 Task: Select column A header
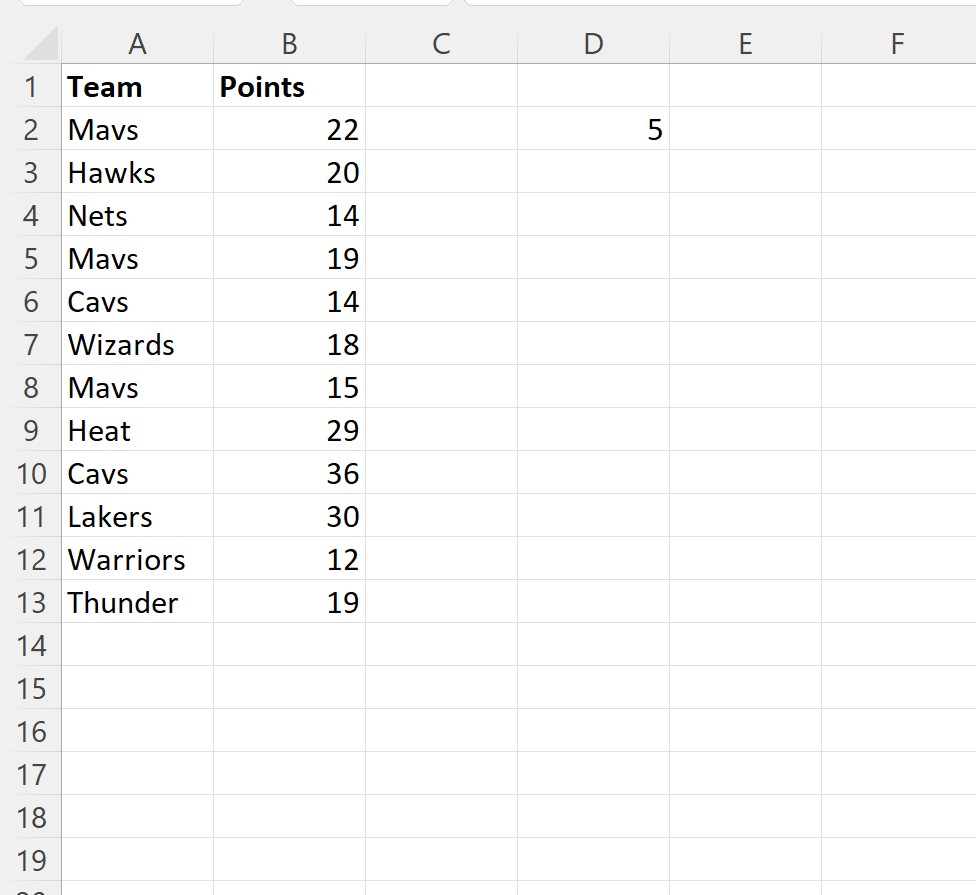(138, 44)
